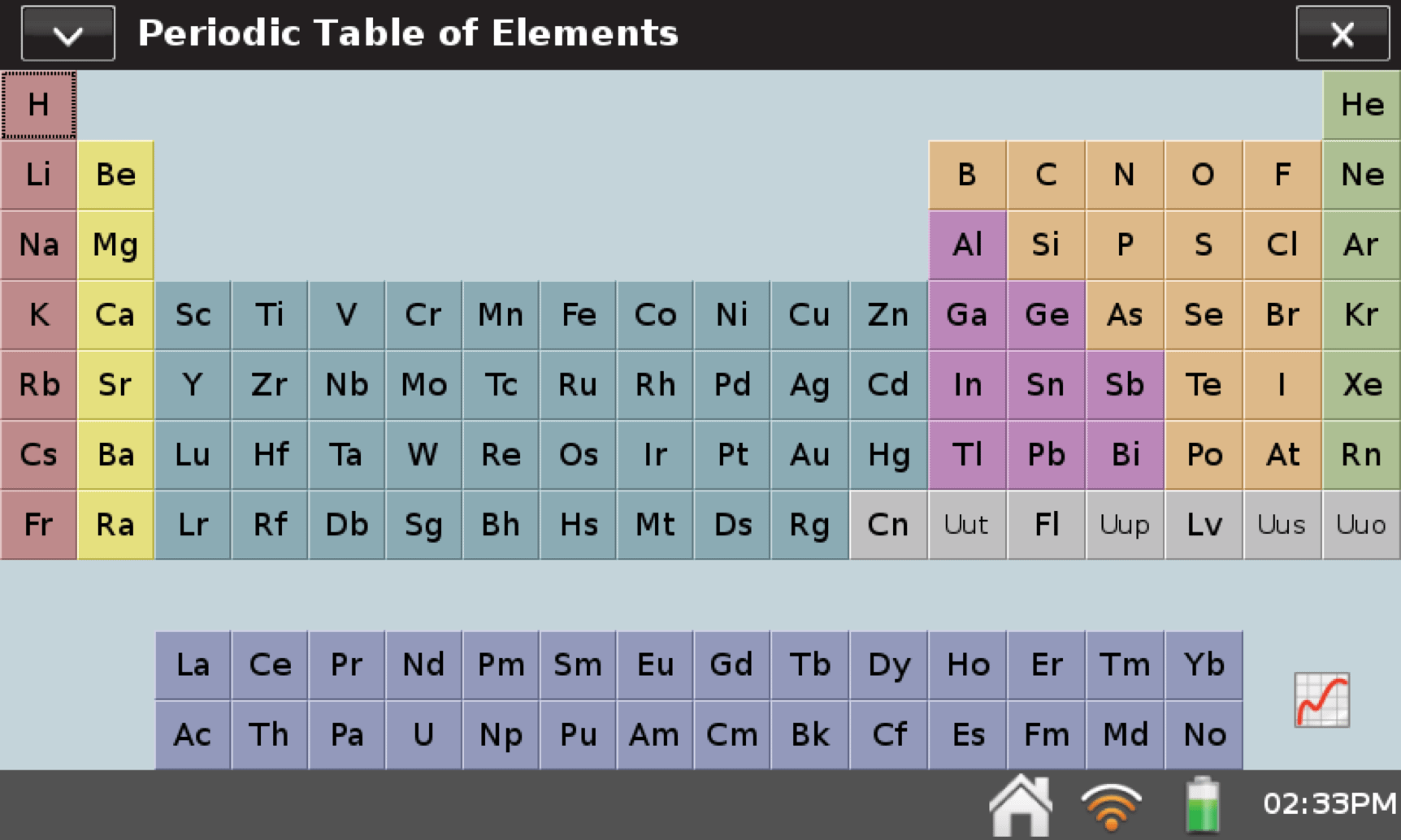Viewport: 1401px width, 840px height.
Task: Click the Gold (Au) element
Action: pyautogui.click(x=809, y=455)
